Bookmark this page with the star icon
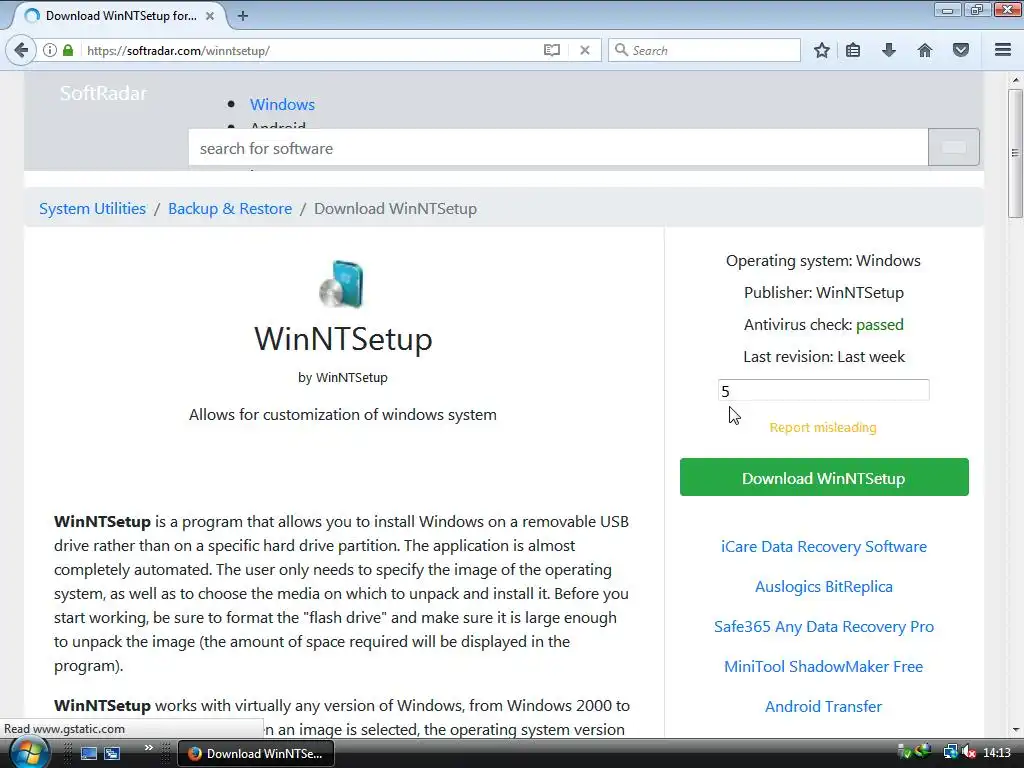 (x=822, y=50)
